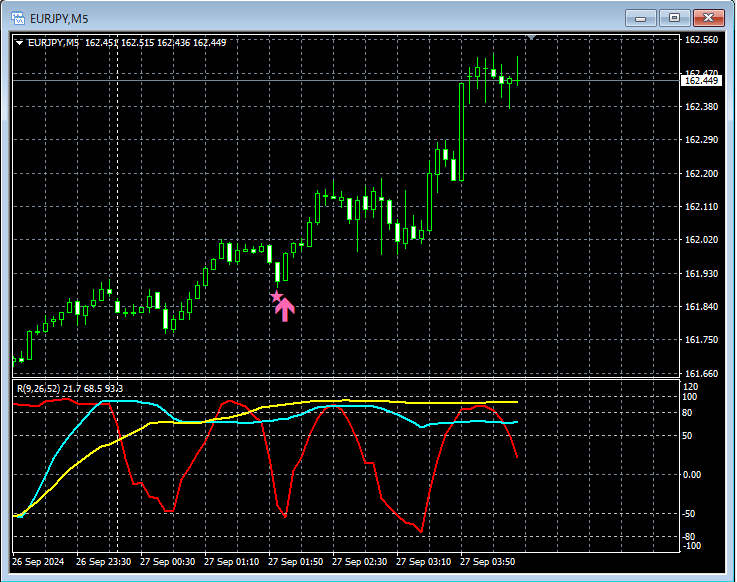The width and height of the screenshot is (737, 582).
Task: Click the 27 Sep 03:10 time label
Action: click(423, 562)
